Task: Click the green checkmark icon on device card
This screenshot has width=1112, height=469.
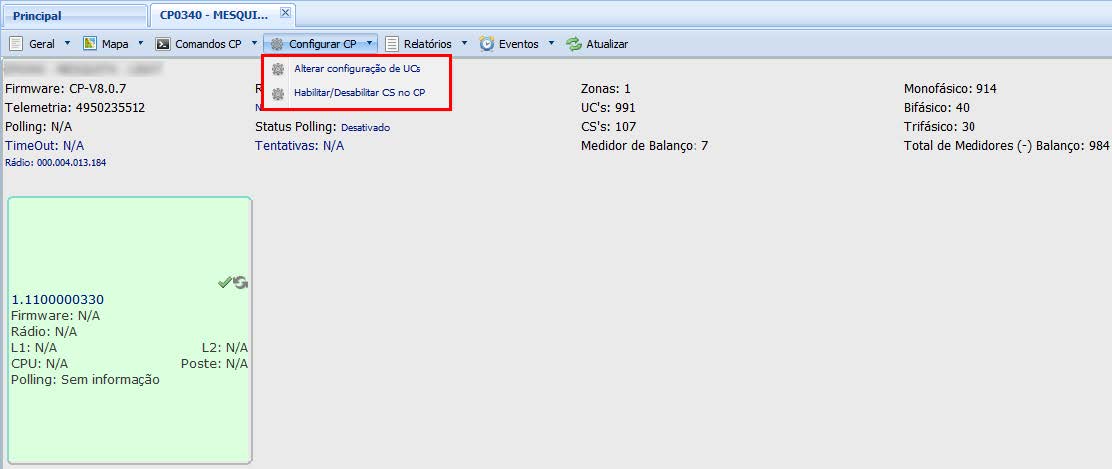Action: [225, 283]
